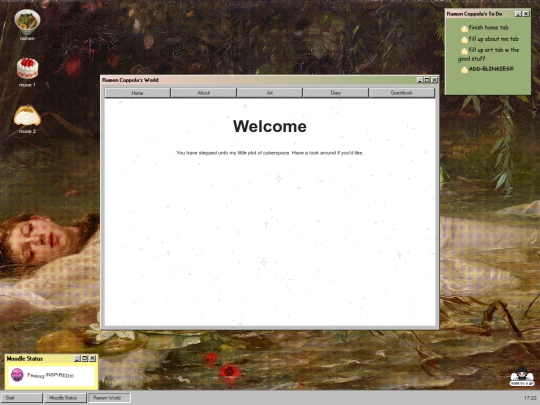540x405 pixels.
Task: Click the 'You have stepped unto my little plot' text
Action: tap(270, 153)
